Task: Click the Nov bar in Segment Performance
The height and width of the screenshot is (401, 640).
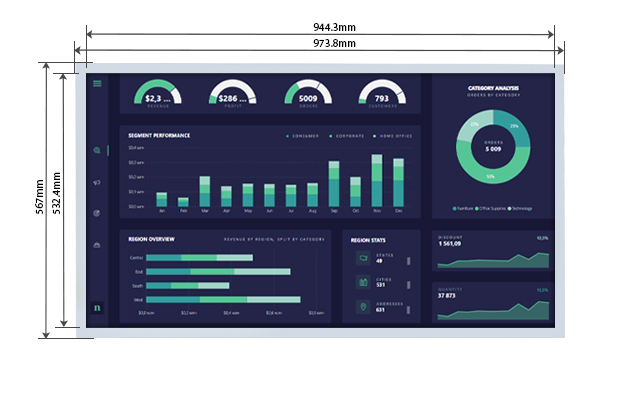Action: point(377,180)
